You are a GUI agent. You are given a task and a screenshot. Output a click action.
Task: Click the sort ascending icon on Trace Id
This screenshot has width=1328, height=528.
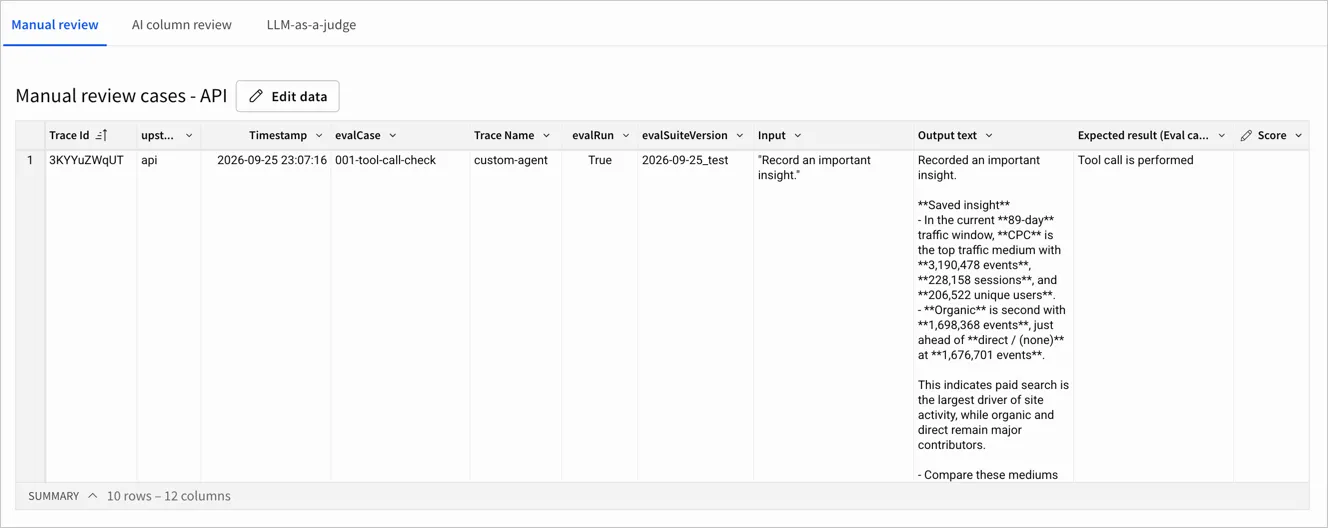(101, 135)
